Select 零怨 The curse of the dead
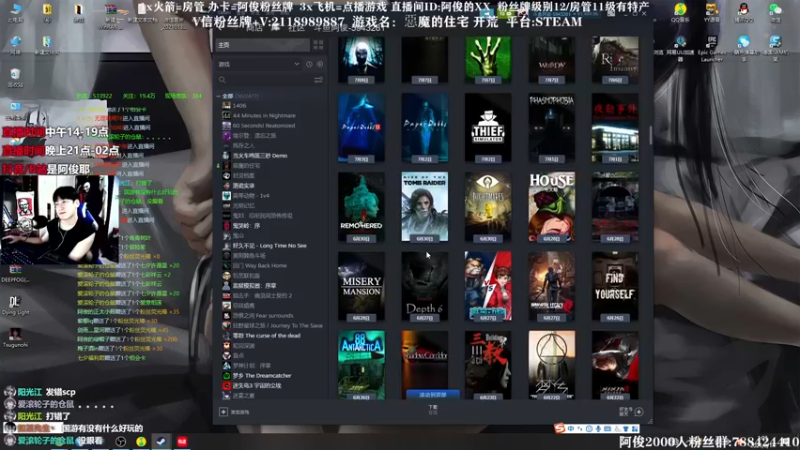 [x=266, y=336]
